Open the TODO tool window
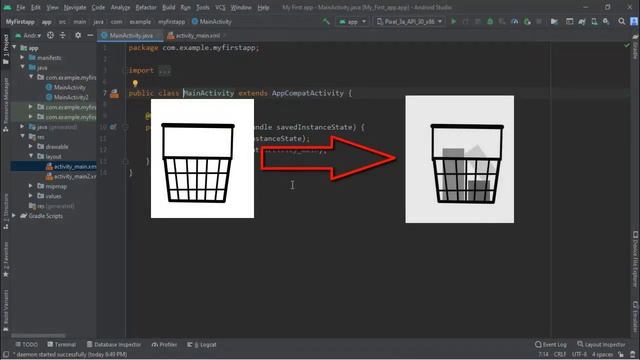Screen dimensions: 640x360 coord(27,344)
